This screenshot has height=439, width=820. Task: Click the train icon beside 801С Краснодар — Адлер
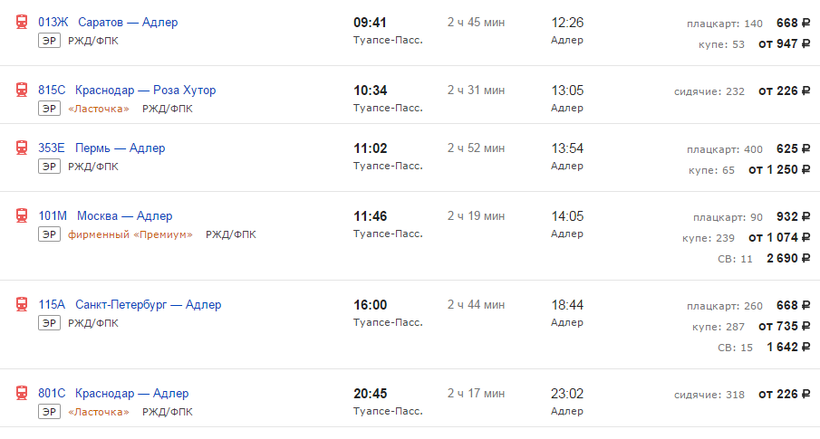[21, 393]
